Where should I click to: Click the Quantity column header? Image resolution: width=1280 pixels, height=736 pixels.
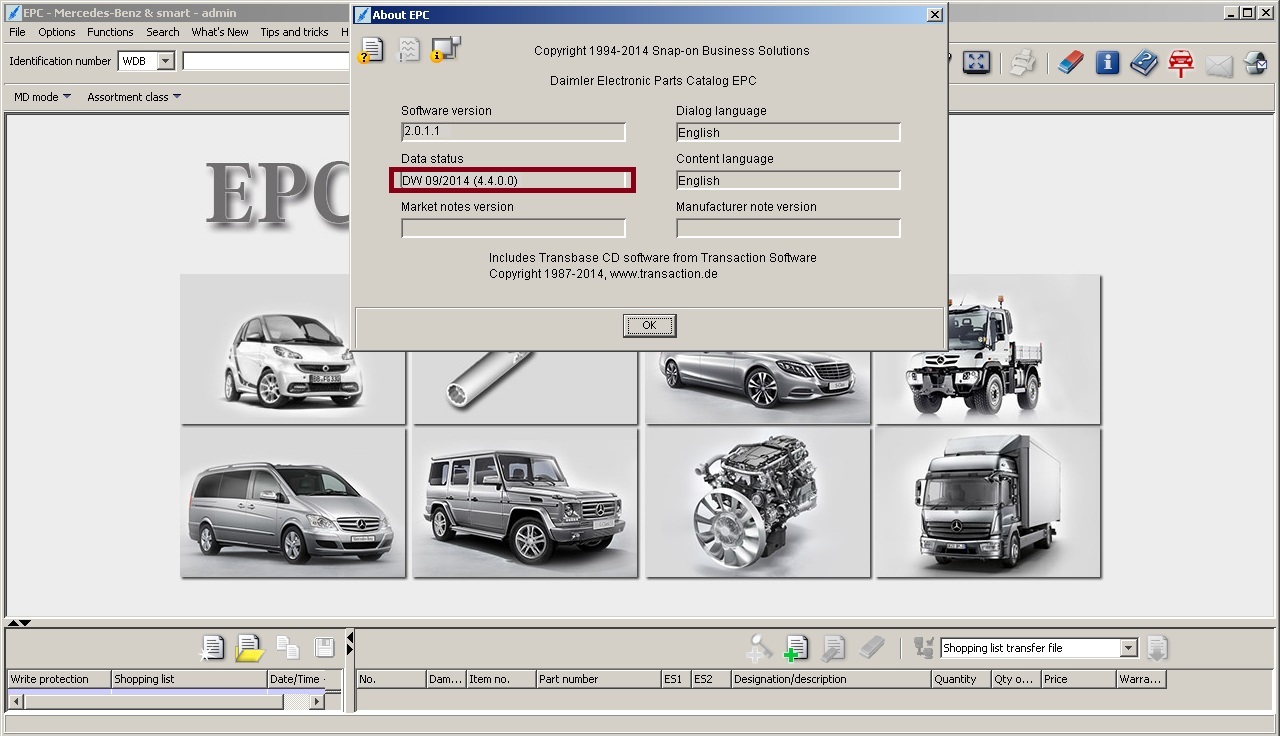pyautogui.click(x=960, y=679)
